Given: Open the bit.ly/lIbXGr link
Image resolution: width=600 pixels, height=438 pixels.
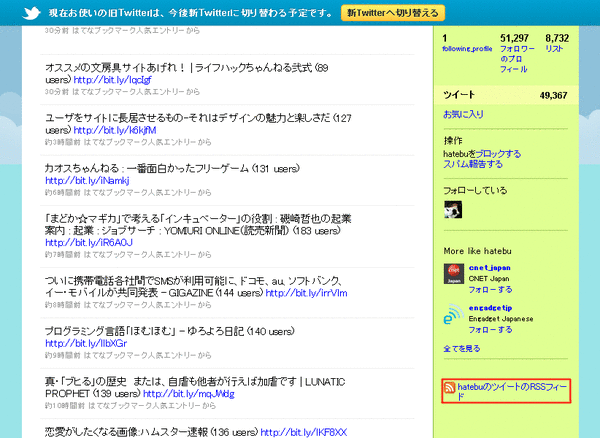Looking at the screenshot, I should pos(86,344).
